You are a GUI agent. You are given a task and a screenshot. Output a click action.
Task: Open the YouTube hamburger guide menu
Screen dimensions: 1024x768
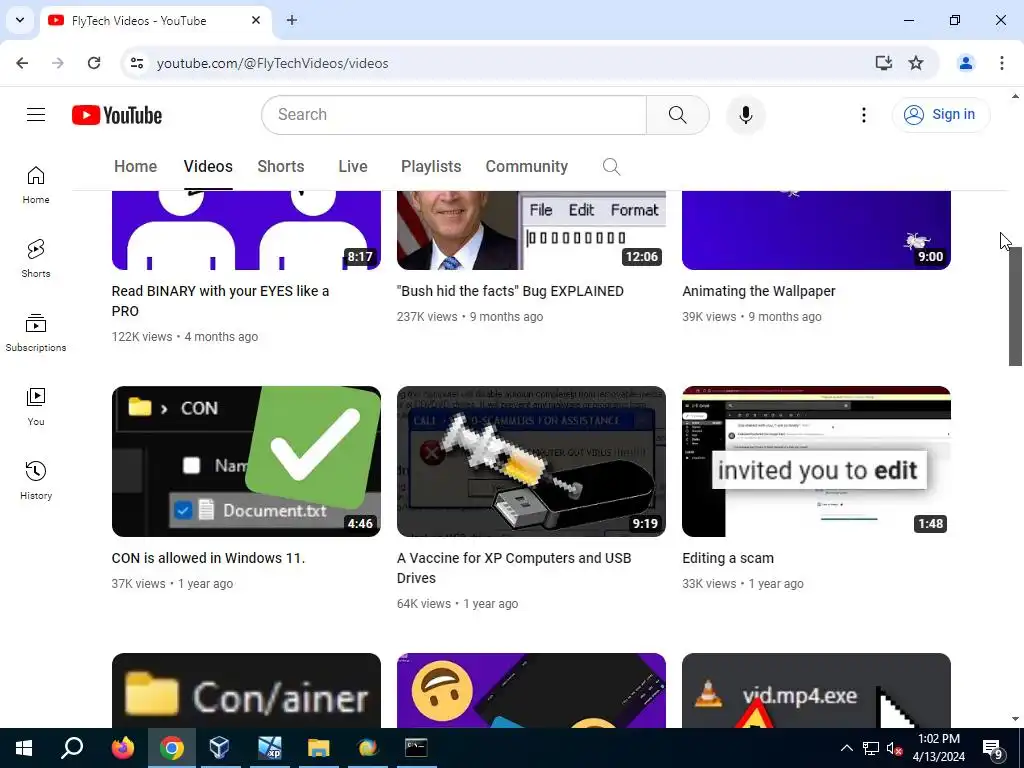[x=36, y=115]
